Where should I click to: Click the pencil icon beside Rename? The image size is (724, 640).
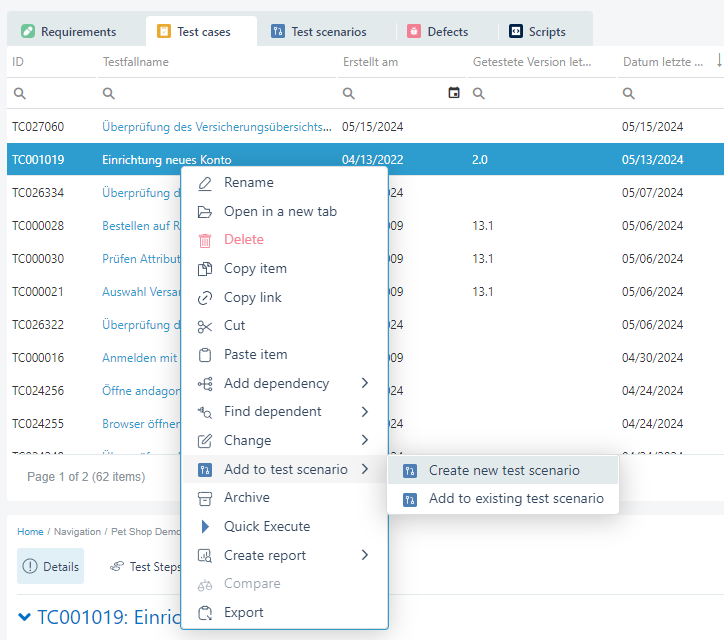(205, 183)
